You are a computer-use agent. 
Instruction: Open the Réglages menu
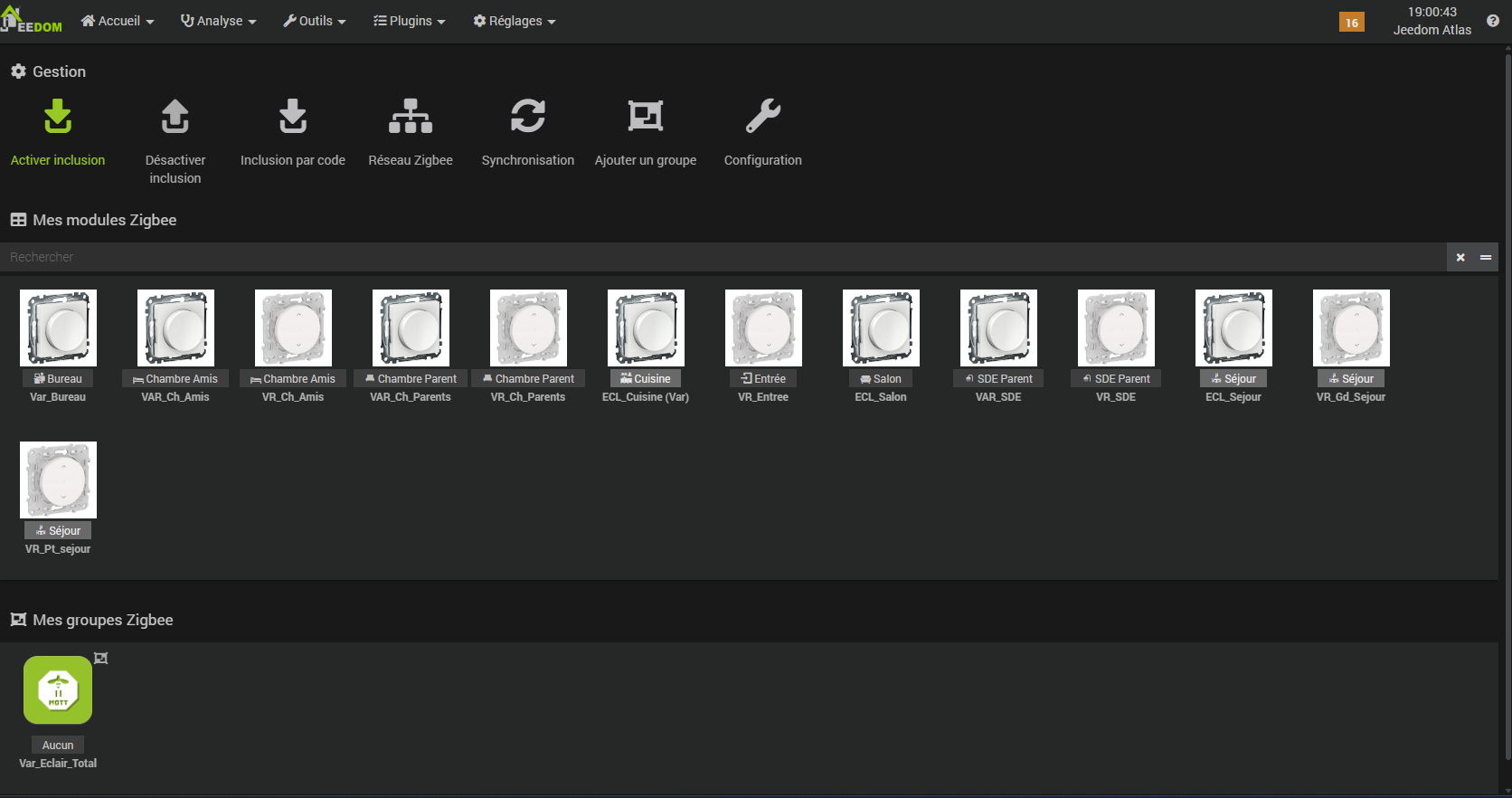pos(515,21)
